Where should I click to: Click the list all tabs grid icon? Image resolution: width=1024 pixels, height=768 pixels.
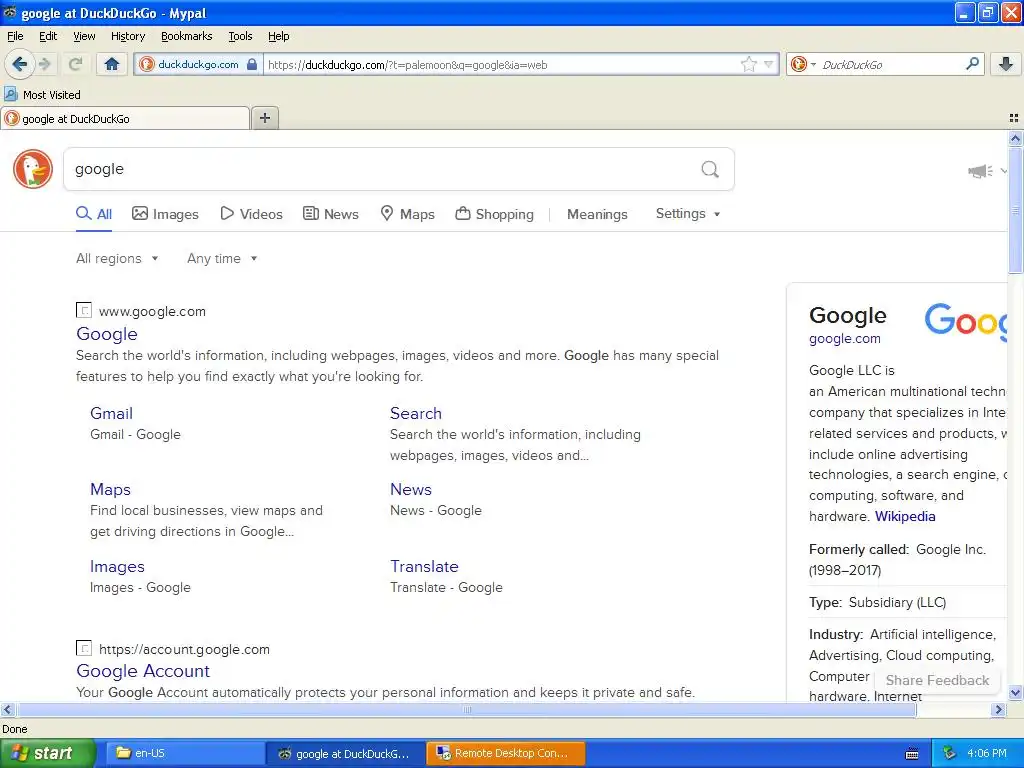[1014, 118]
